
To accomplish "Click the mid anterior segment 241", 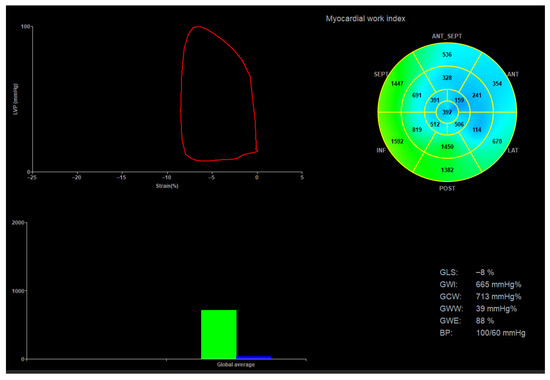I will [x=477, y=95].
